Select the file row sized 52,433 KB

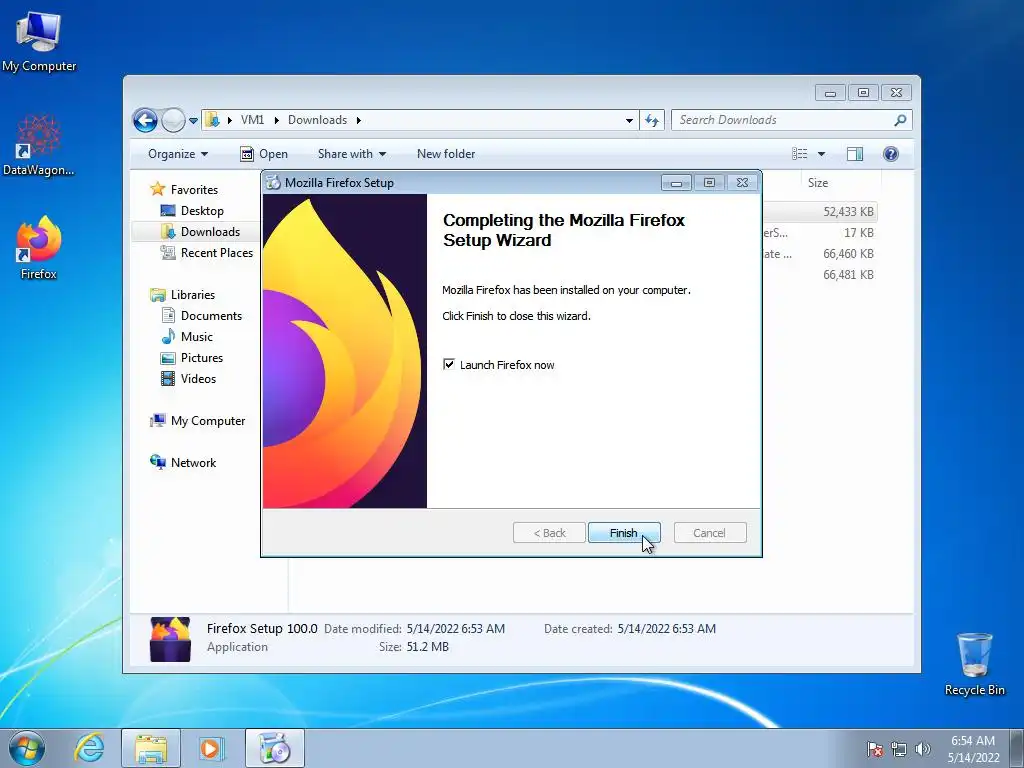point(821,212)
